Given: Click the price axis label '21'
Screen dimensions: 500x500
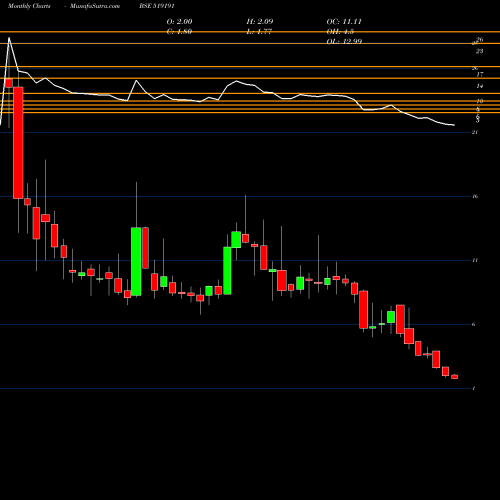Looking at the screenshot, I should (x=475, y=132).
